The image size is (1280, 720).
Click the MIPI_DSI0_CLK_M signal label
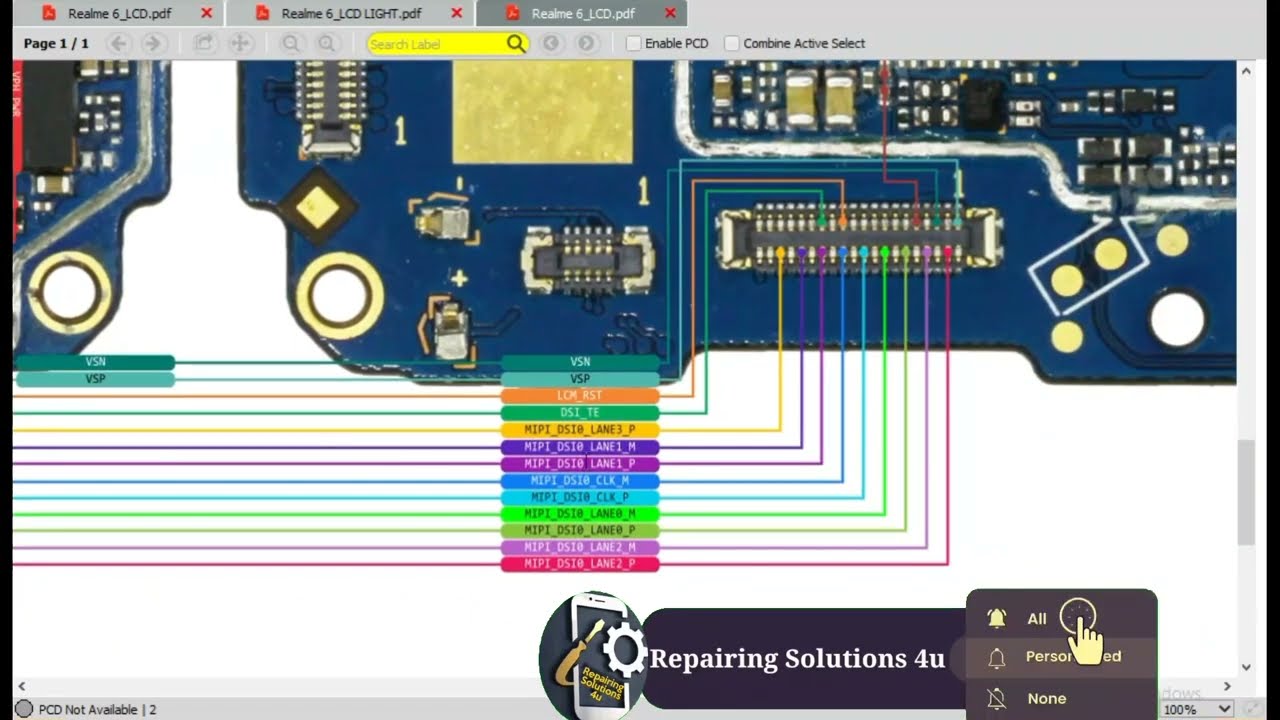(x=580, y=481)
